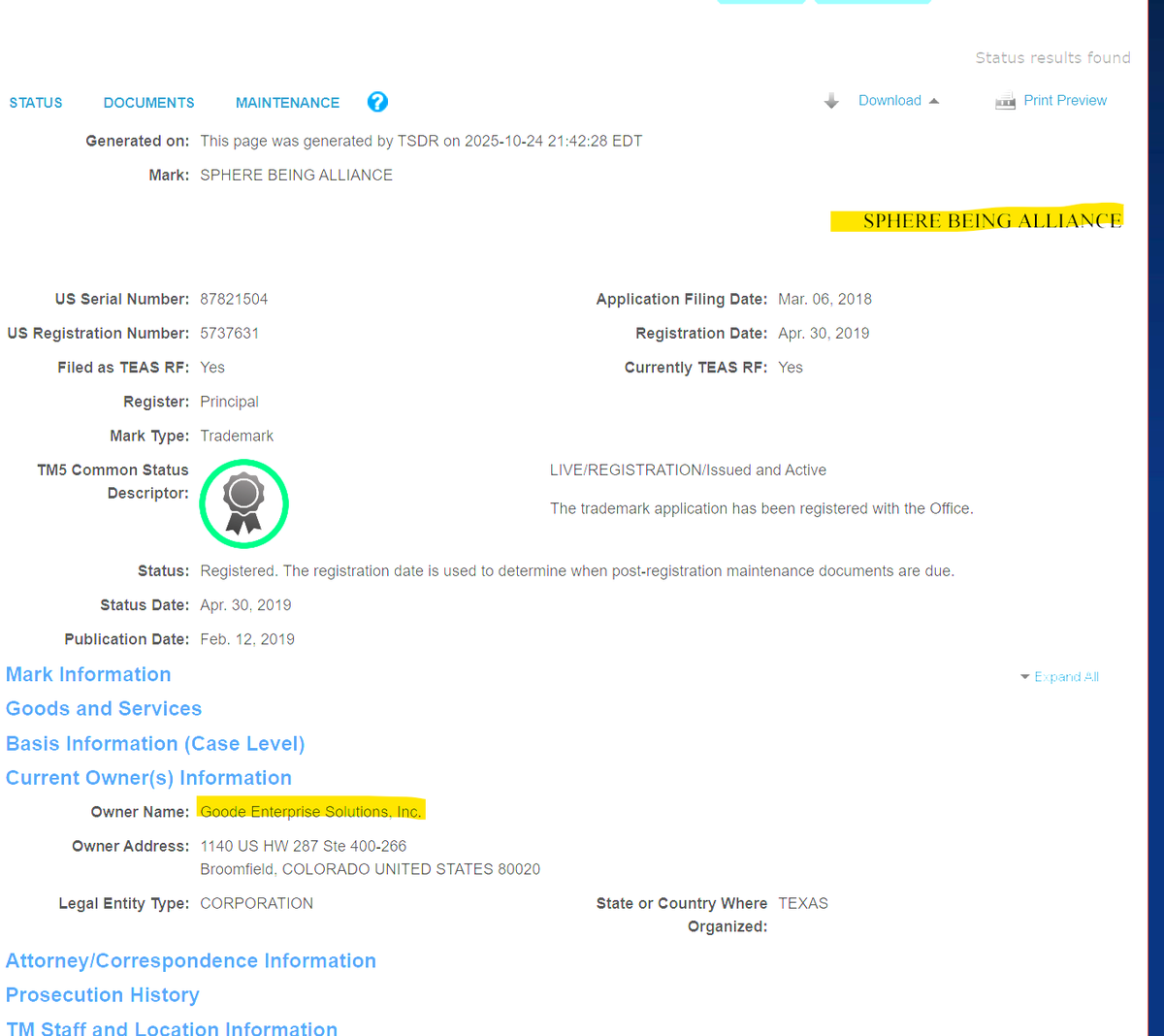Click owner name Goode Enterprise Solutions, Inc.
This screenshot has width=1164, height=1036.
311,812
